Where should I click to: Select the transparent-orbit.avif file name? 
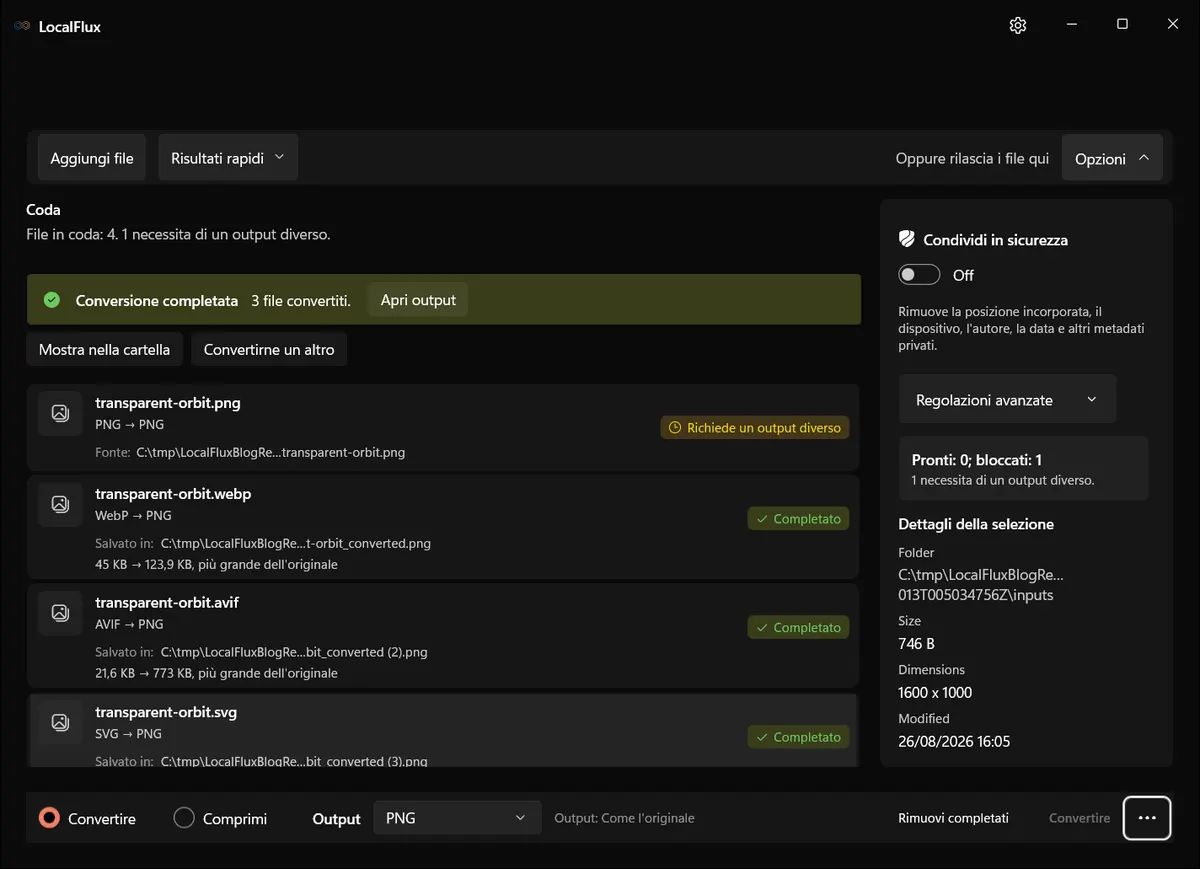tap(167, 603)
